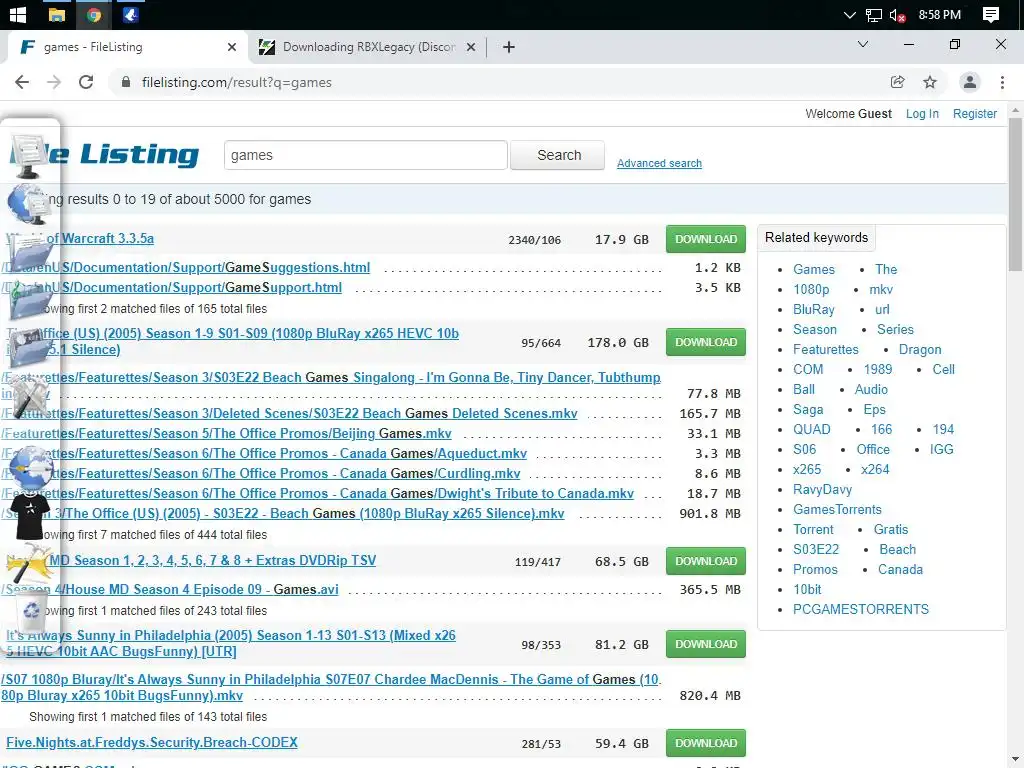
Task: Open the tab search dropdown chevron
Action: click(863, 44)
